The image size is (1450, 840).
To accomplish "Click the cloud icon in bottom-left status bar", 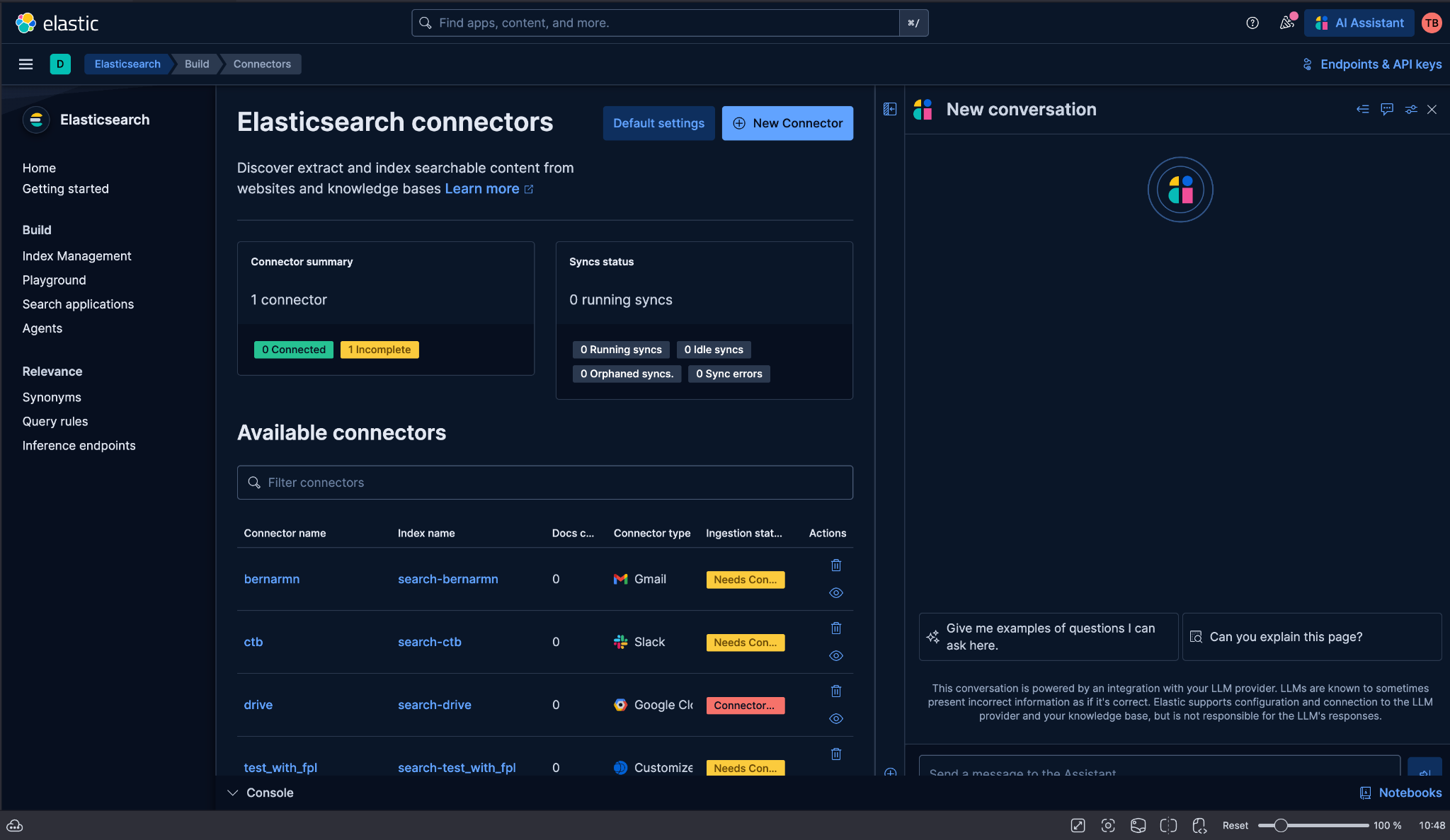I will coord(15,825).
